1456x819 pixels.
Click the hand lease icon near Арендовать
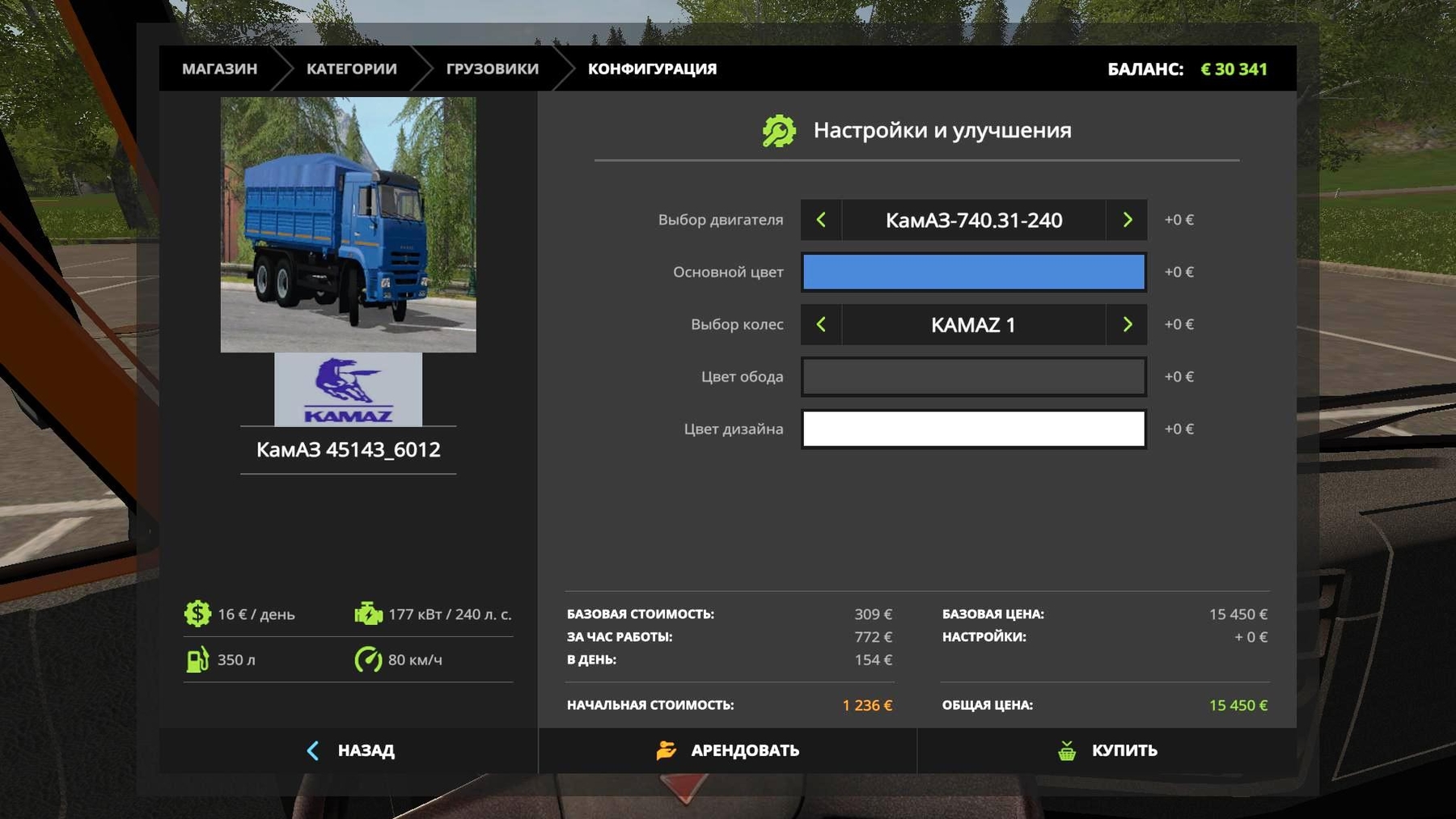(x=666, y=751)
